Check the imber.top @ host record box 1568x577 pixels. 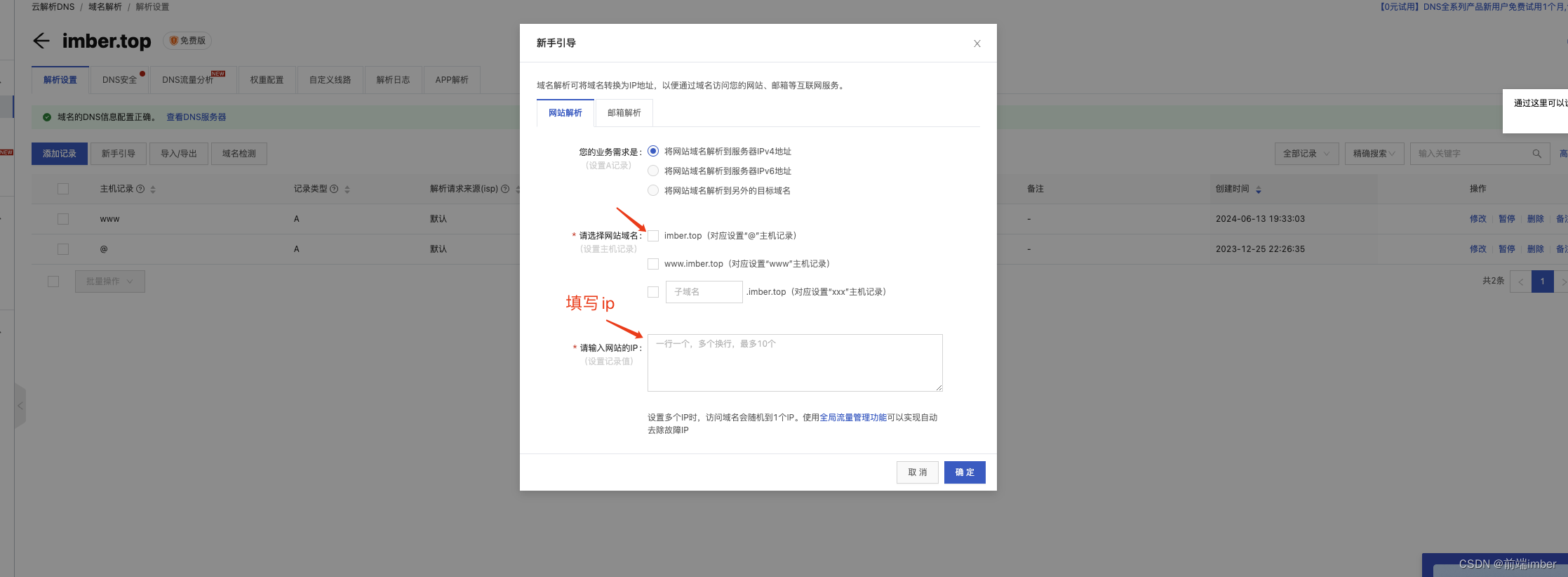click(653, 236)
